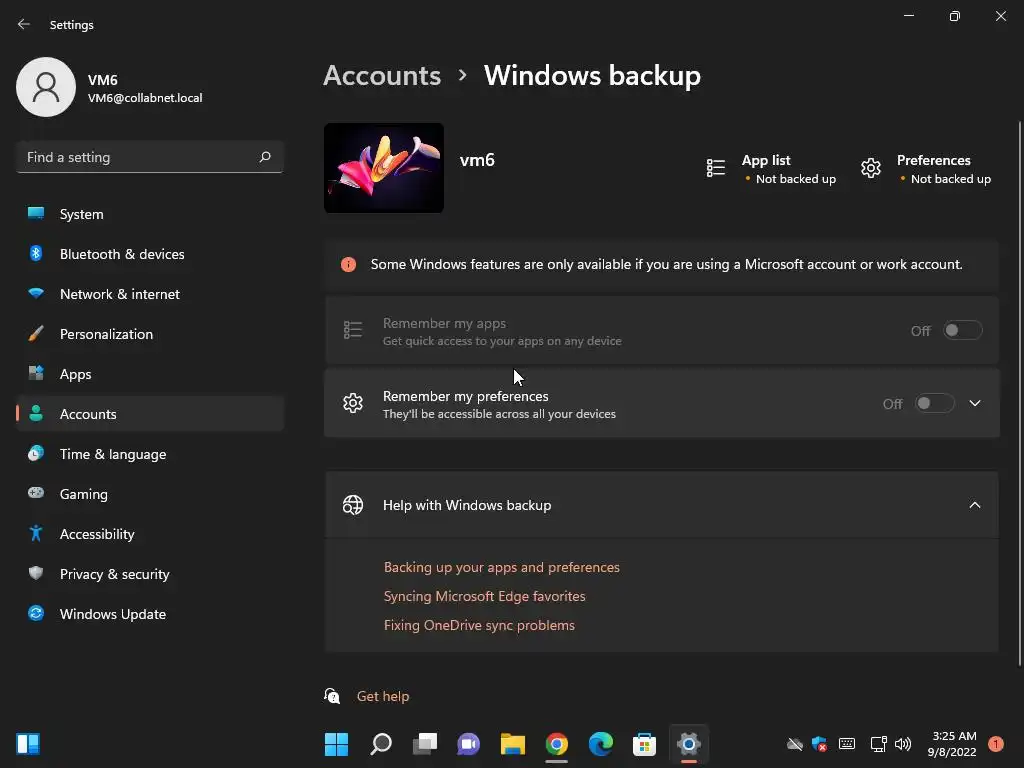The height and width of the screenshot is (768, 1024).
Task: Open the Start menu from taskbar
Action: [336, 744]
